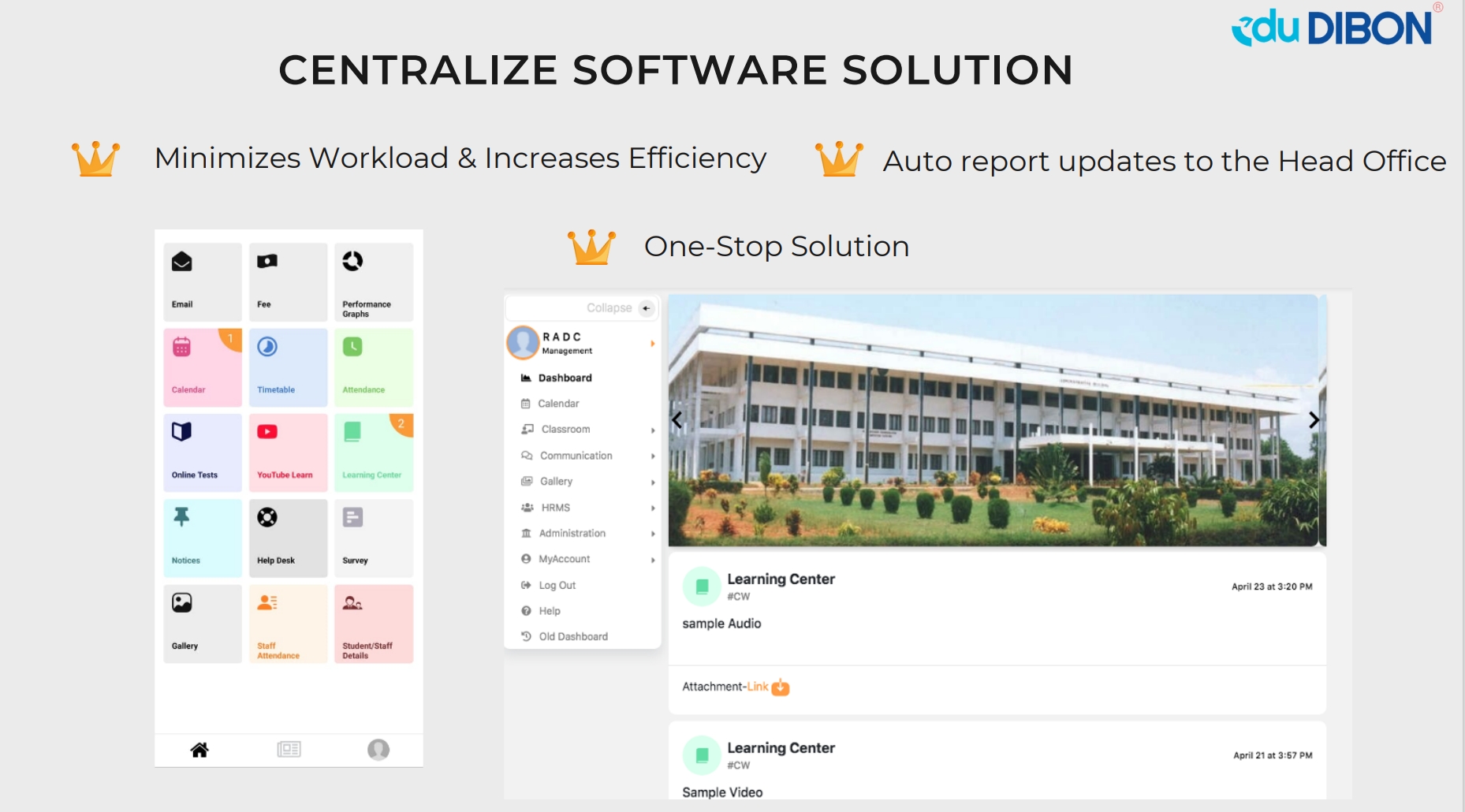Tap the news feed icon in bottom bar

[289, 750]
